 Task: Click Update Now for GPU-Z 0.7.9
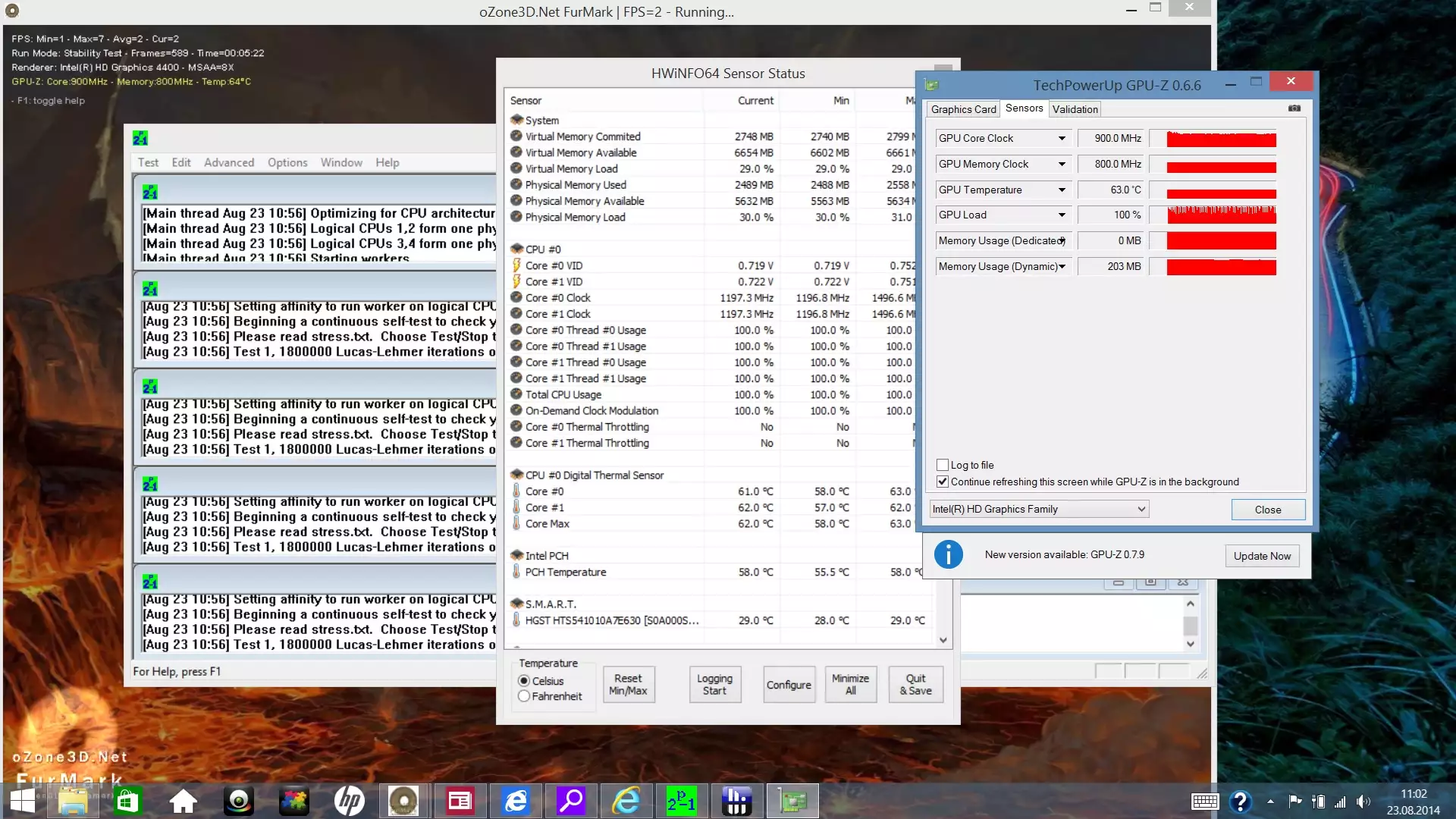click(x=1262, y=556)
